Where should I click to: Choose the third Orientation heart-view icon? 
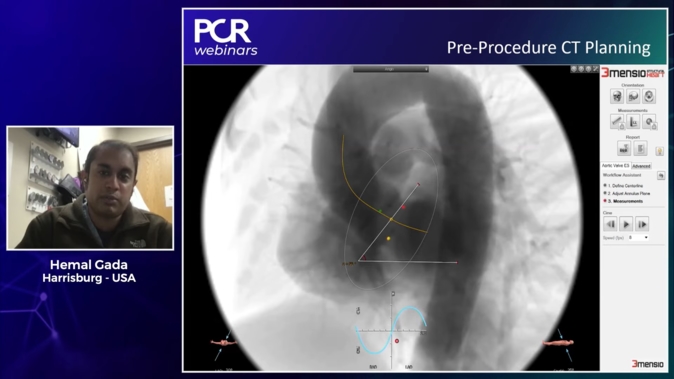[x=649, y=96]
